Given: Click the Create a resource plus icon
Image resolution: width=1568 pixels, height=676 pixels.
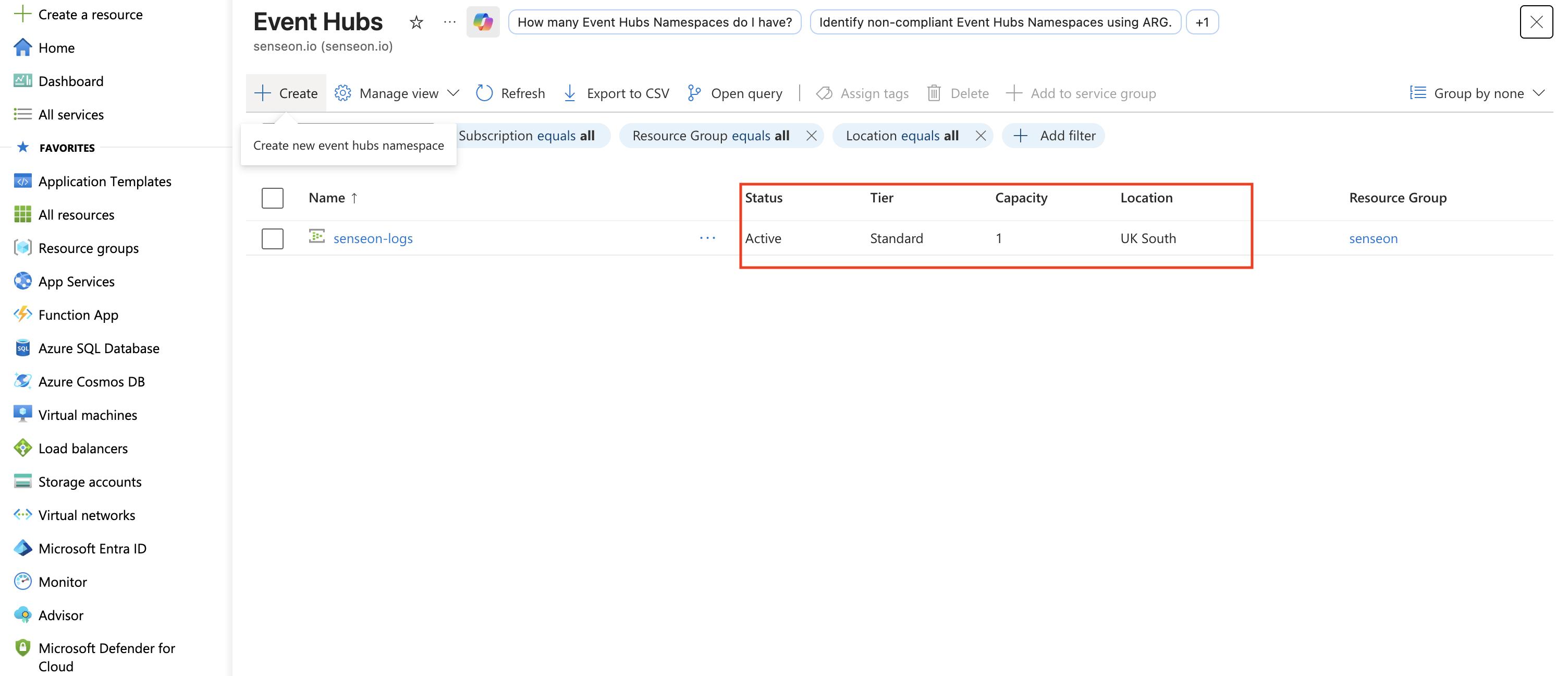Looking at the screenshot, I should (x=22, y=14).
